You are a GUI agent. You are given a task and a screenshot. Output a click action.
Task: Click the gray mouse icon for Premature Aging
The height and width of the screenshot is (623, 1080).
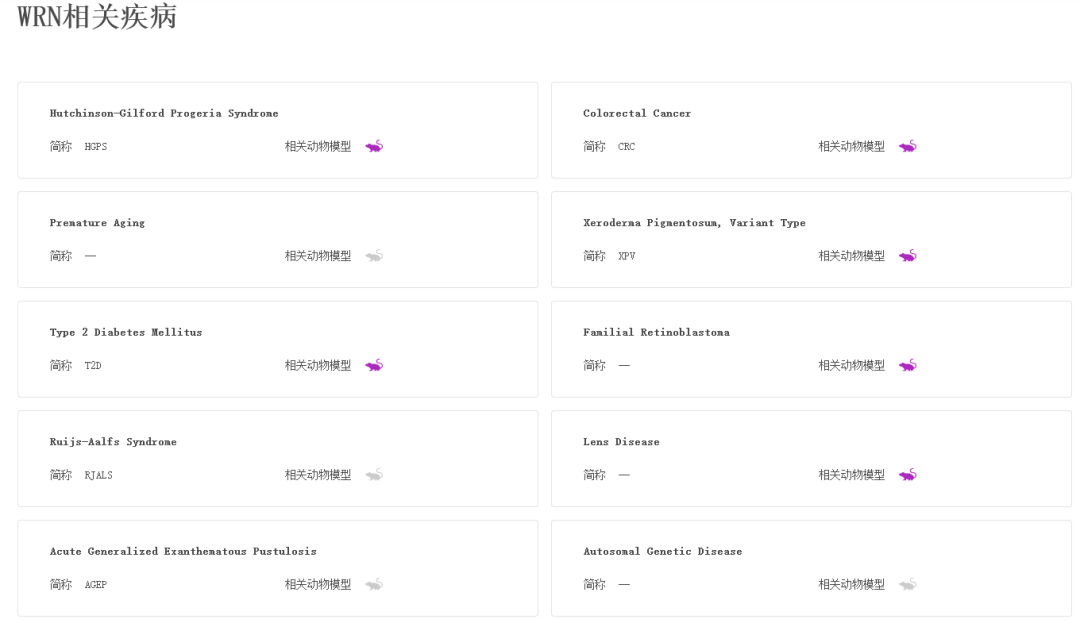coord(374,256)
